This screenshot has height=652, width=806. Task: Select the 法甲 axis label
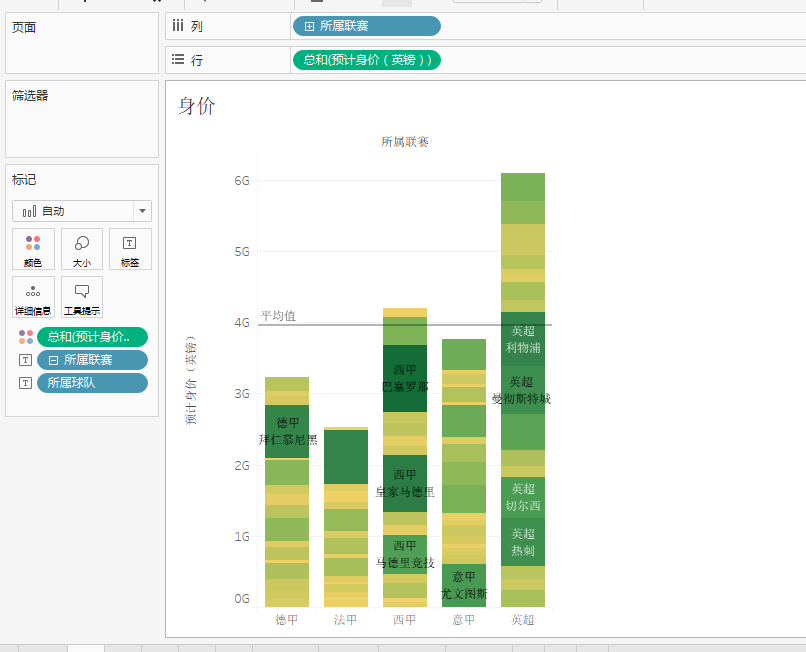(x=345, y=620)
